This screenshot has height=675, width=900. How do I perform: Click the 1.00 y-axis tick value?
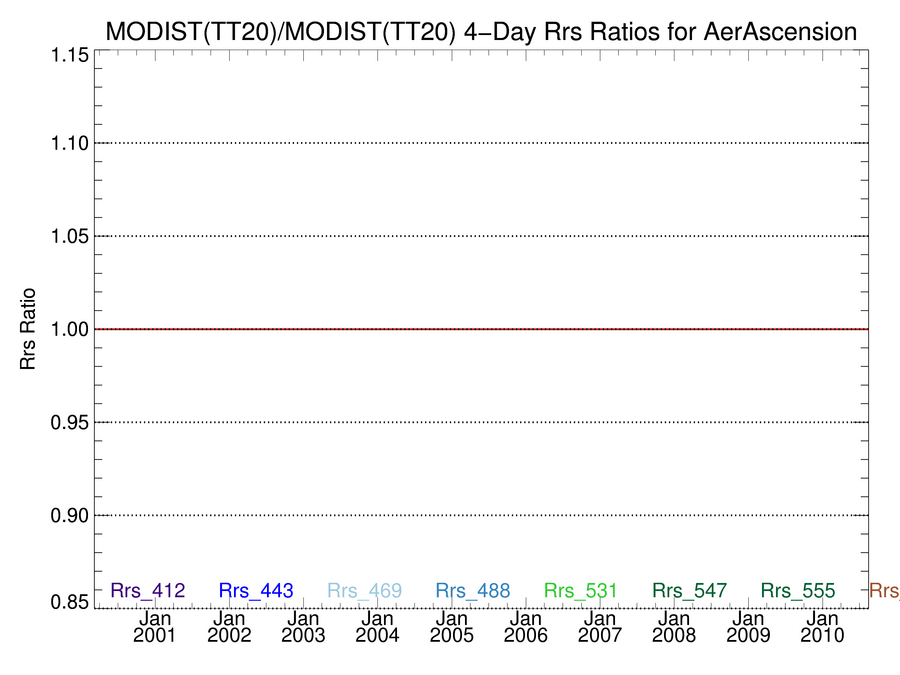tap(70, 329)
